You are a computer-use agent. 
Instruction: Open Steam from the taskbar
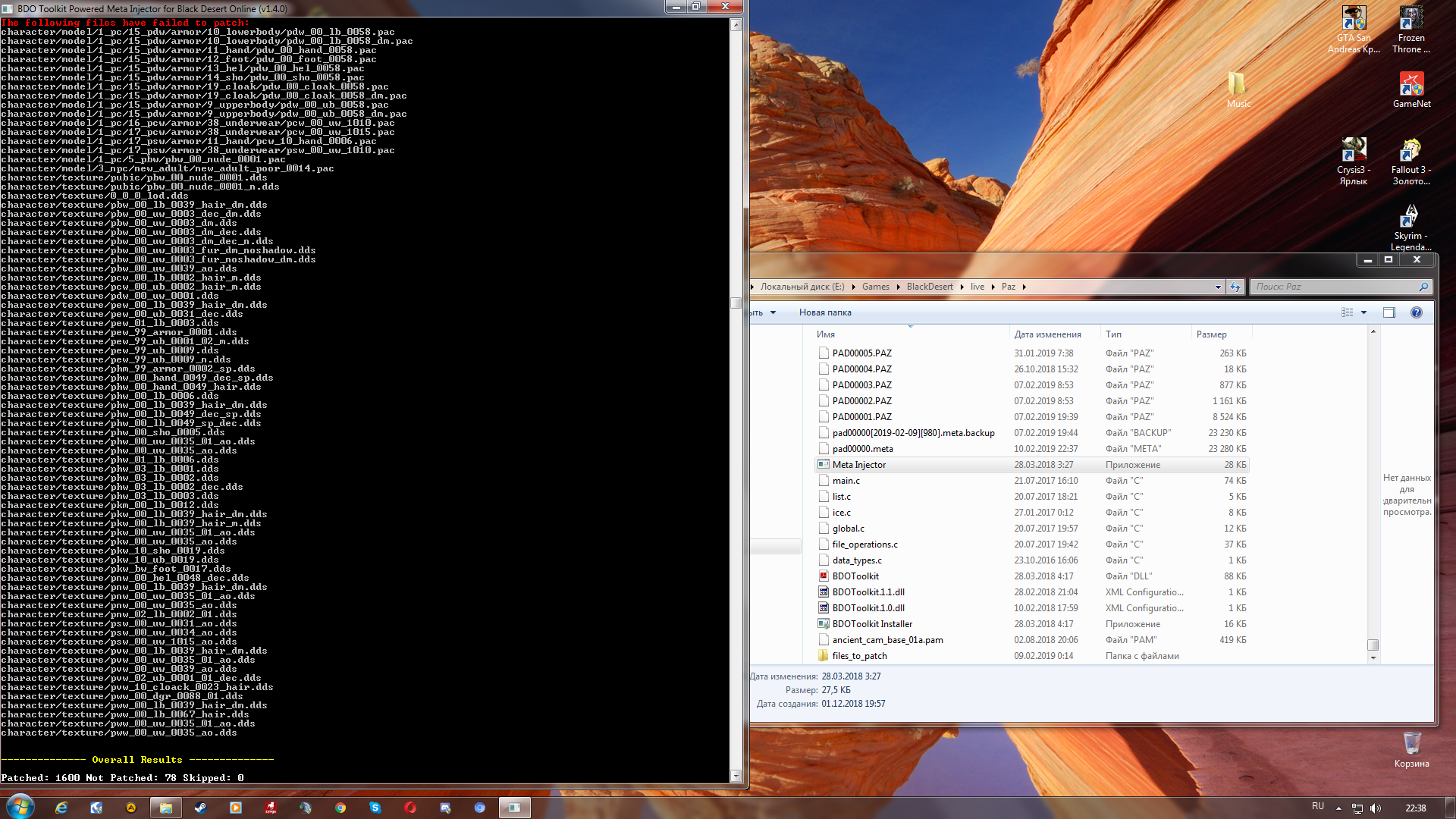coord(200,808)
